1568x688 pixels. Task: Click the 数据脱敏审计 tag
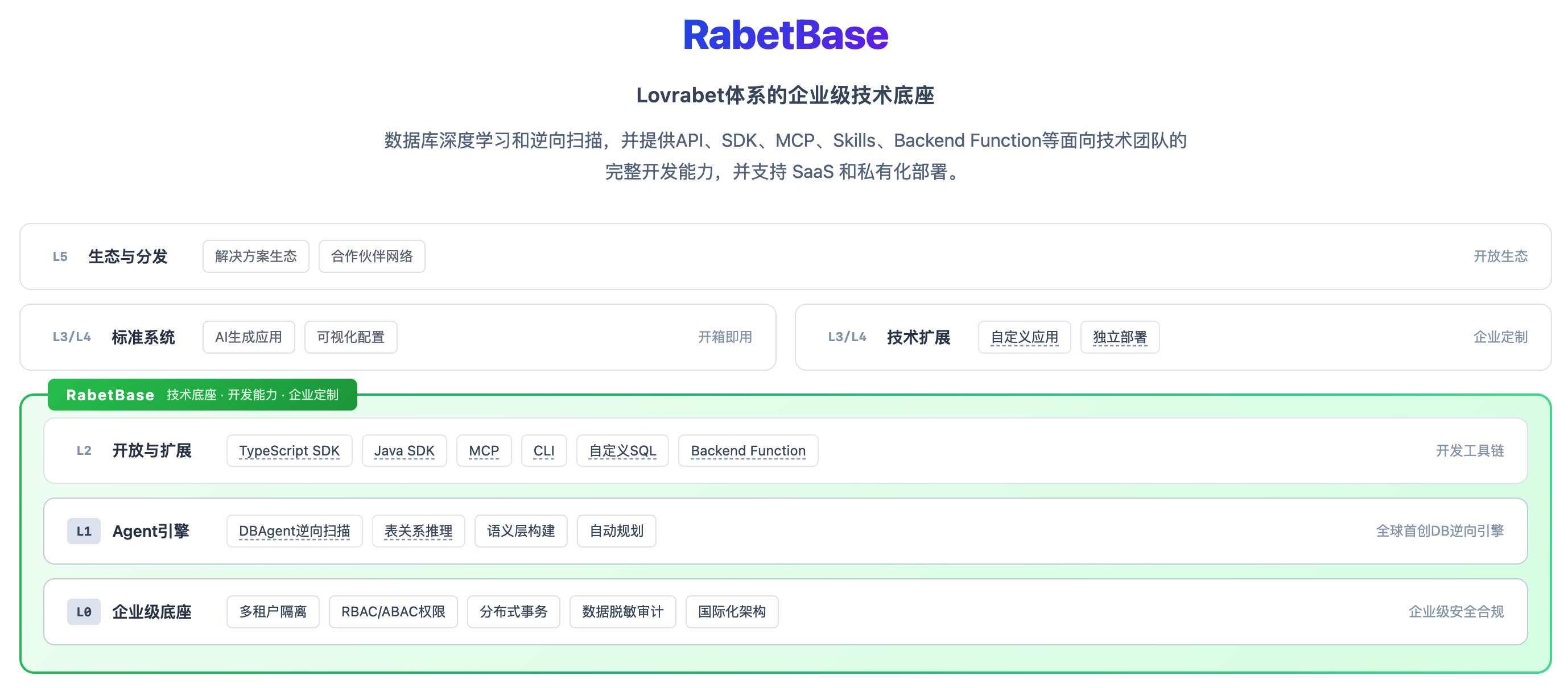[622, 611]
